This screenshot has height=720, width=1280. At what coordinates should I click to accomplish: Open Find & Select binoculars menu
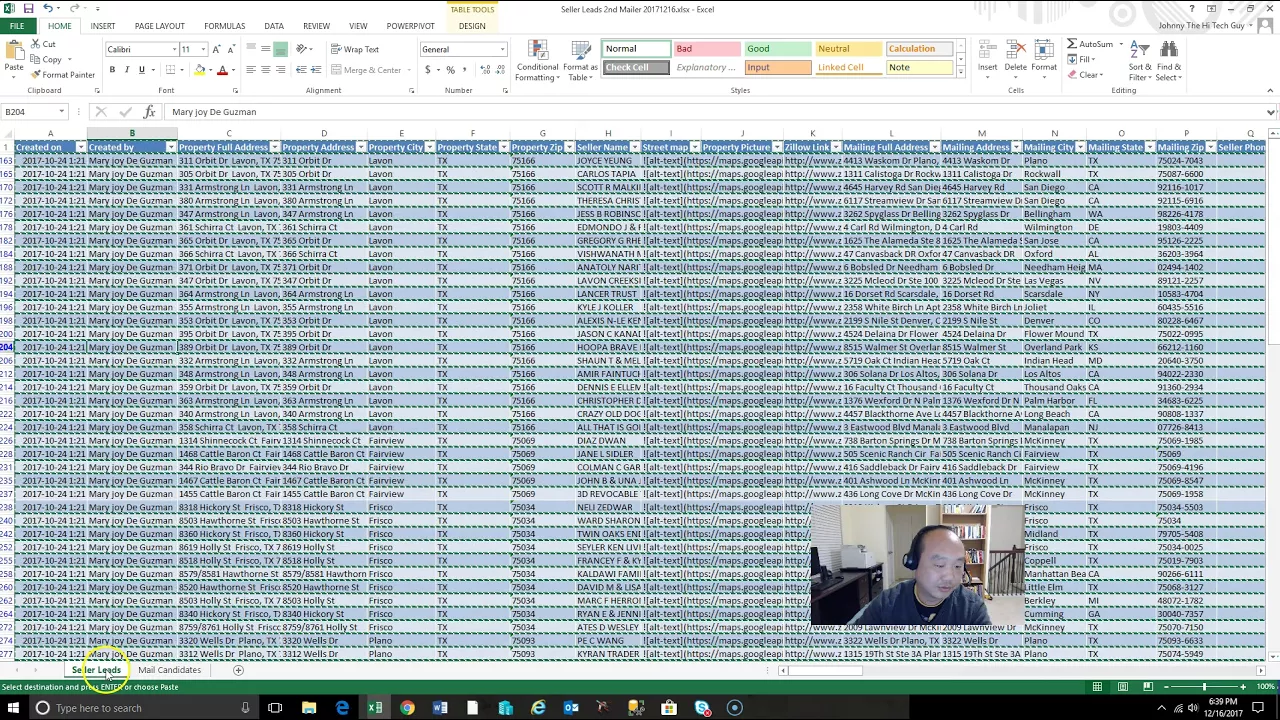click(x=1169, y=61)
